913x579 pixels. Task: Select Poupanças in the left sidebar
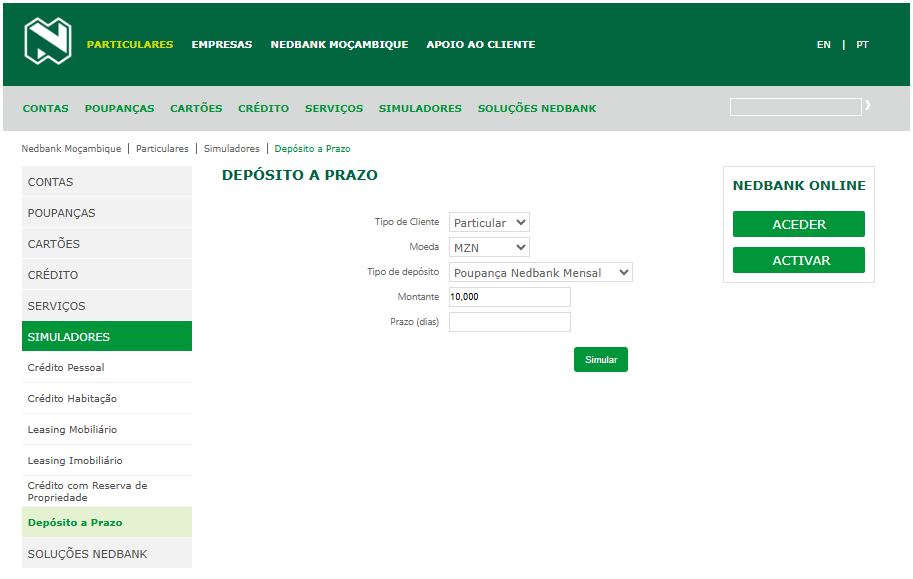107,213
